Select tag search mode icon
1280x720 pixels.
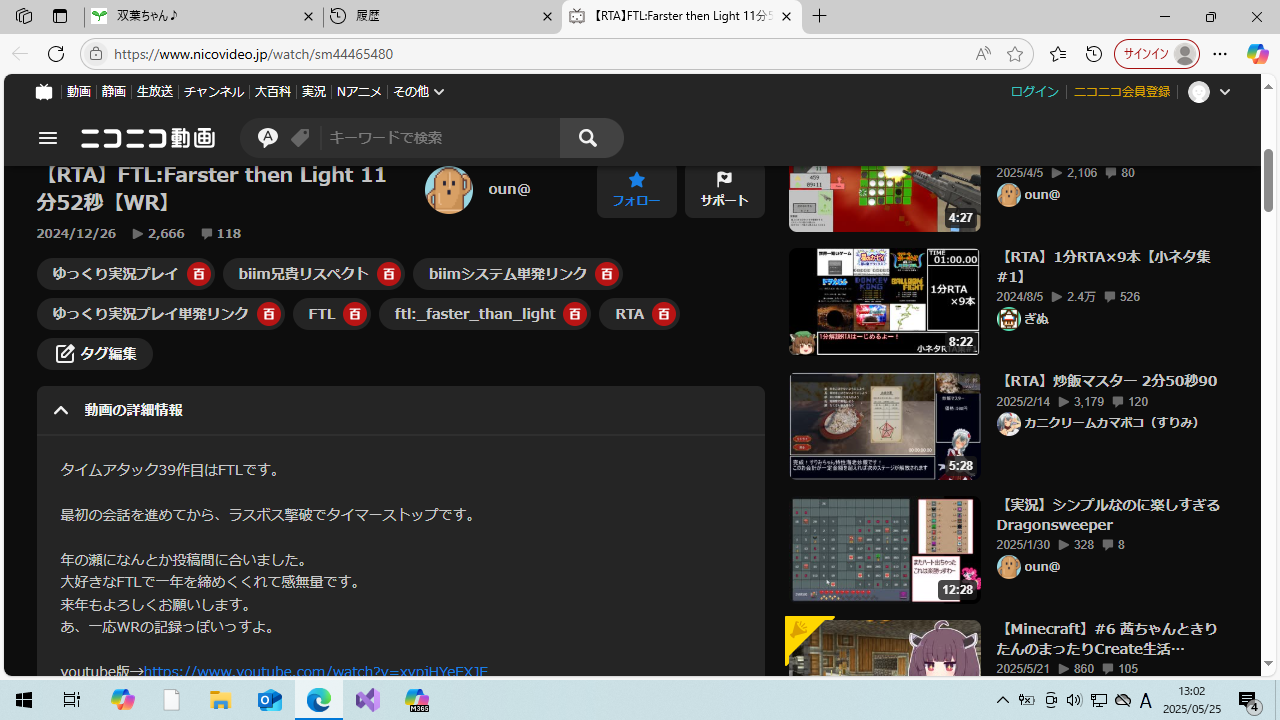click(x=300, y=138)
